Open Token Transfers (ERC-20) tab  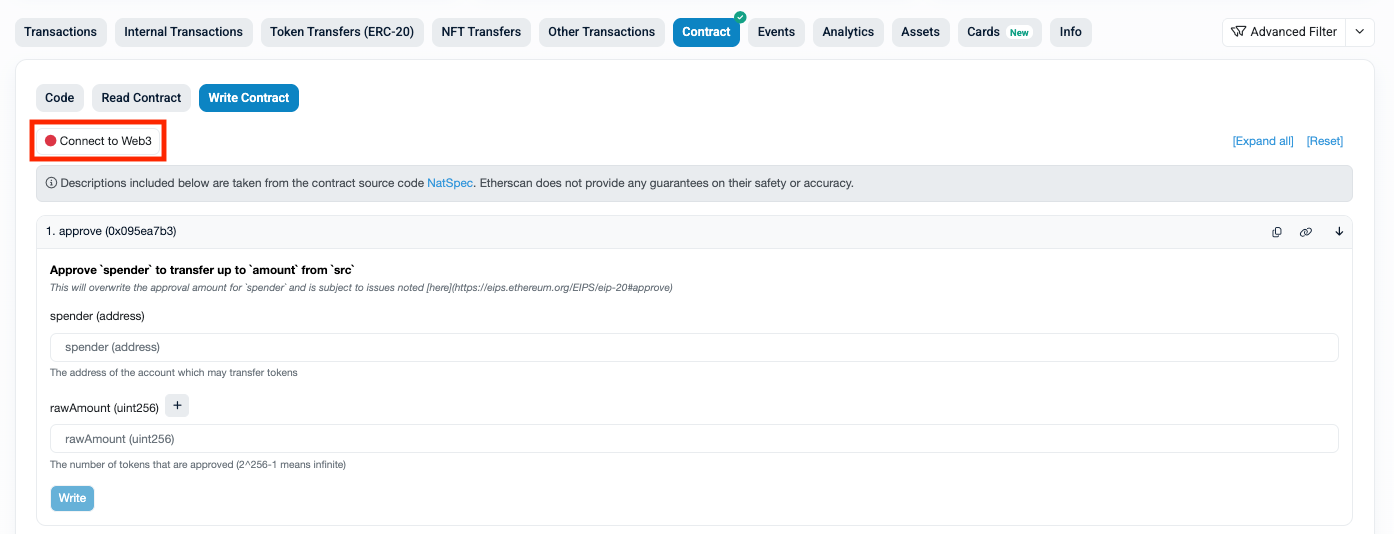point(343,32)
